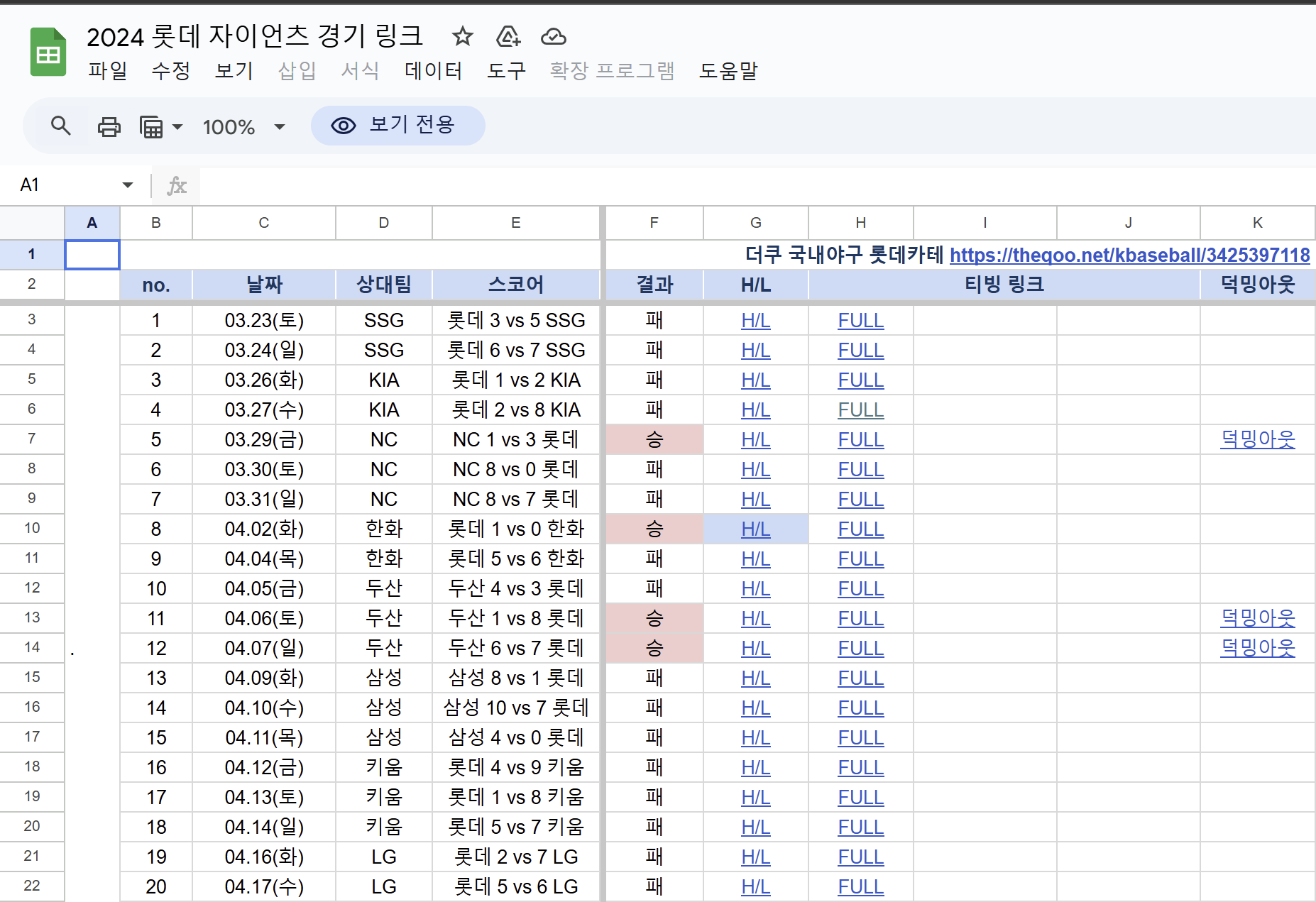The image size is (1316, 902).
Task: Select the cell 'NC 1 vs 3 롯데'
Action: pos(516,439)
